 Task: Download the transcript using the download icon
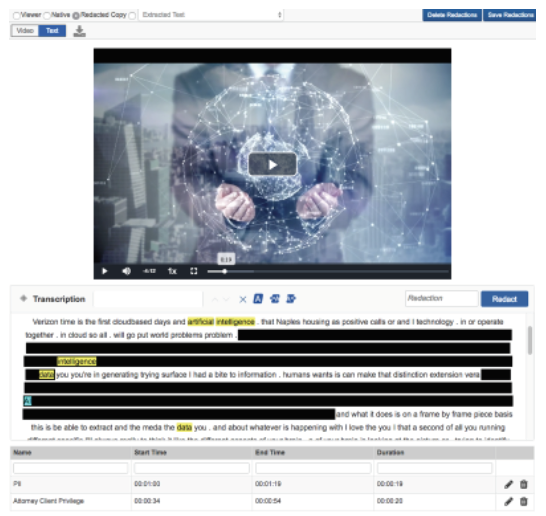[79, 31]
